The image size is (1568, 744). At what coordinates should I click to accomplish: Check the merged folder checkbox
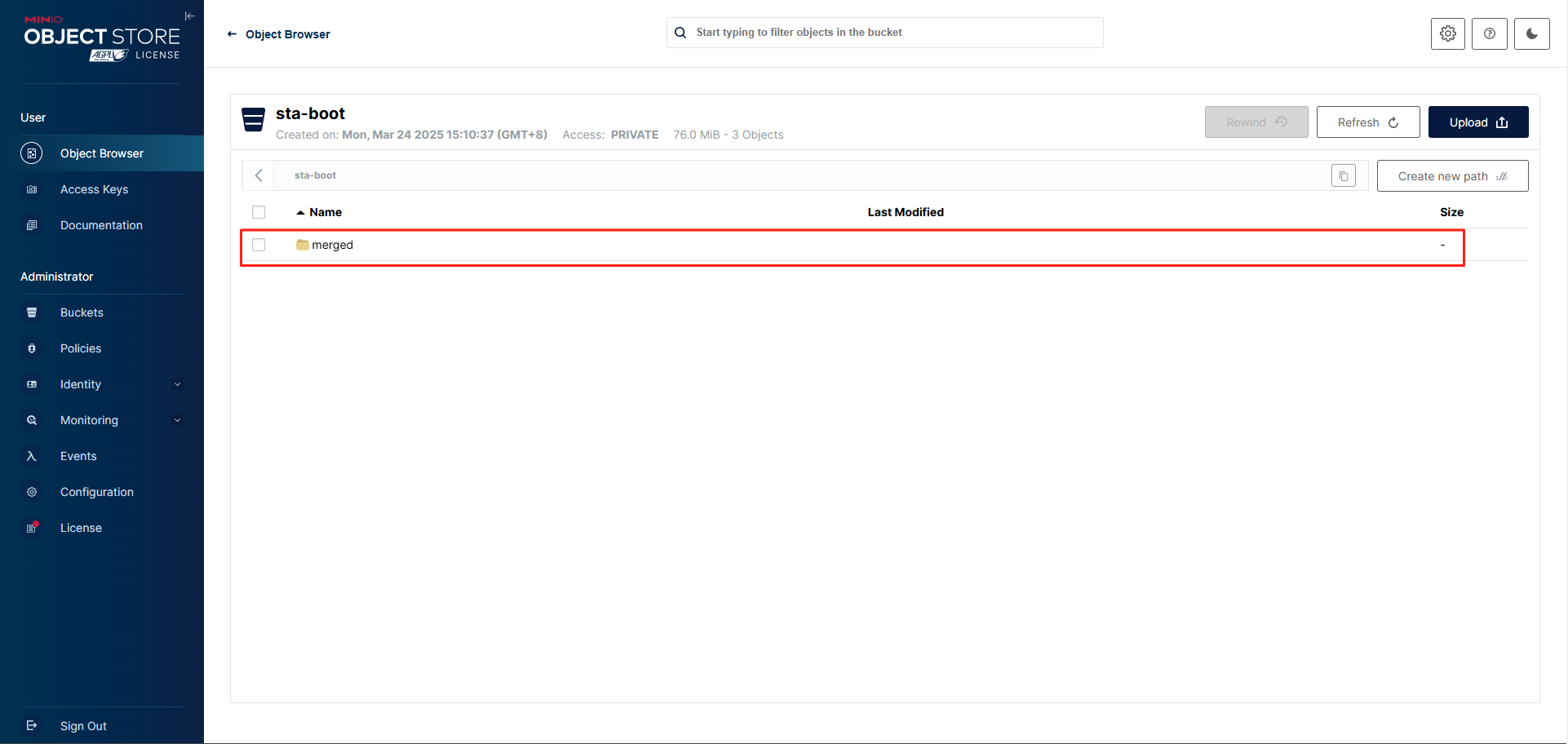(x=259, y=245)
